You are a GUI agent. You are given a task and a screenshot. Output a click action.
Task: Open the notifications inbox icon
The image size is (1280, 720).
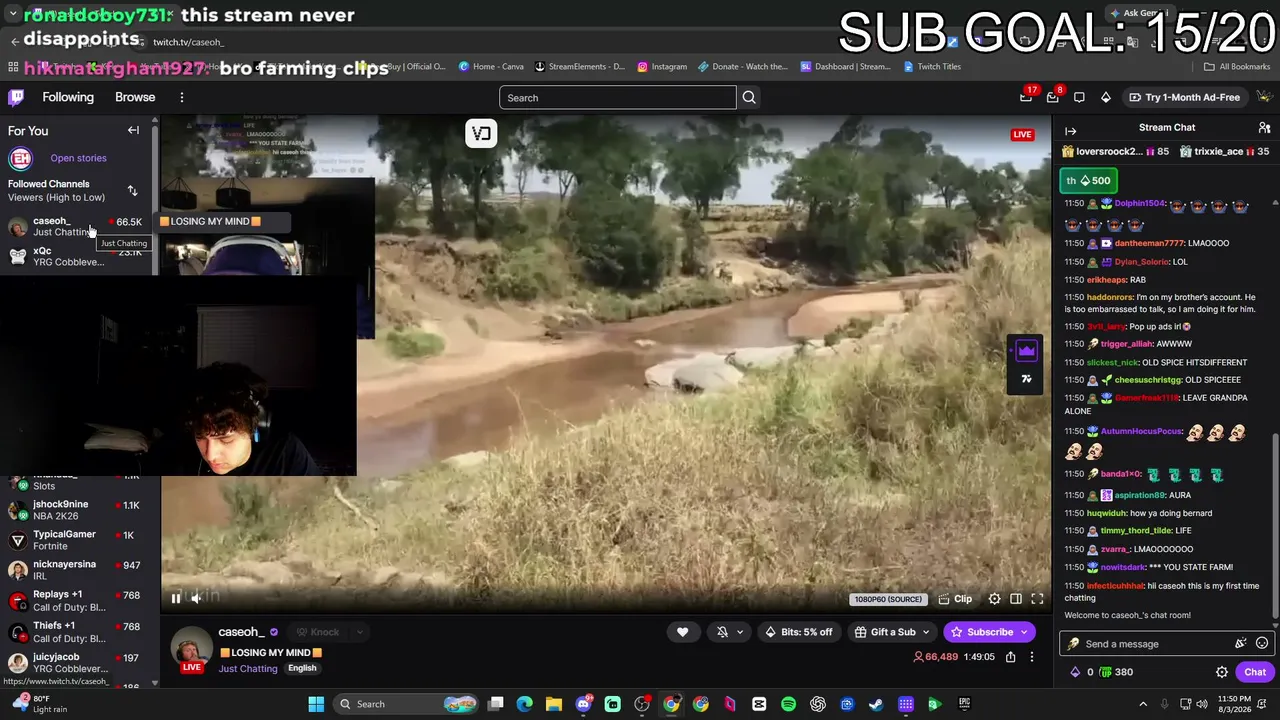tap(1052, 97)
